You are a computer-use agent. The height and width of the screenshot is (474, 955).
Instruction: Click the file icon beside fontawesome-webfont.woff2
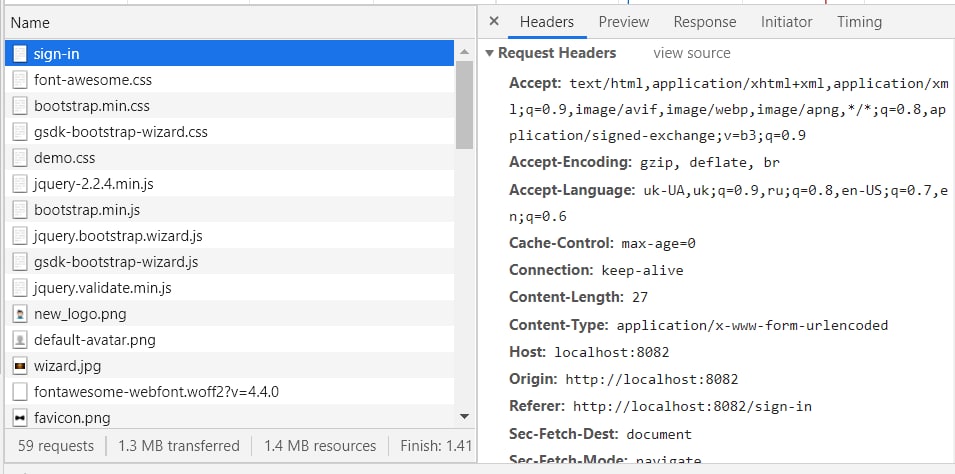[x=20, y=392]
